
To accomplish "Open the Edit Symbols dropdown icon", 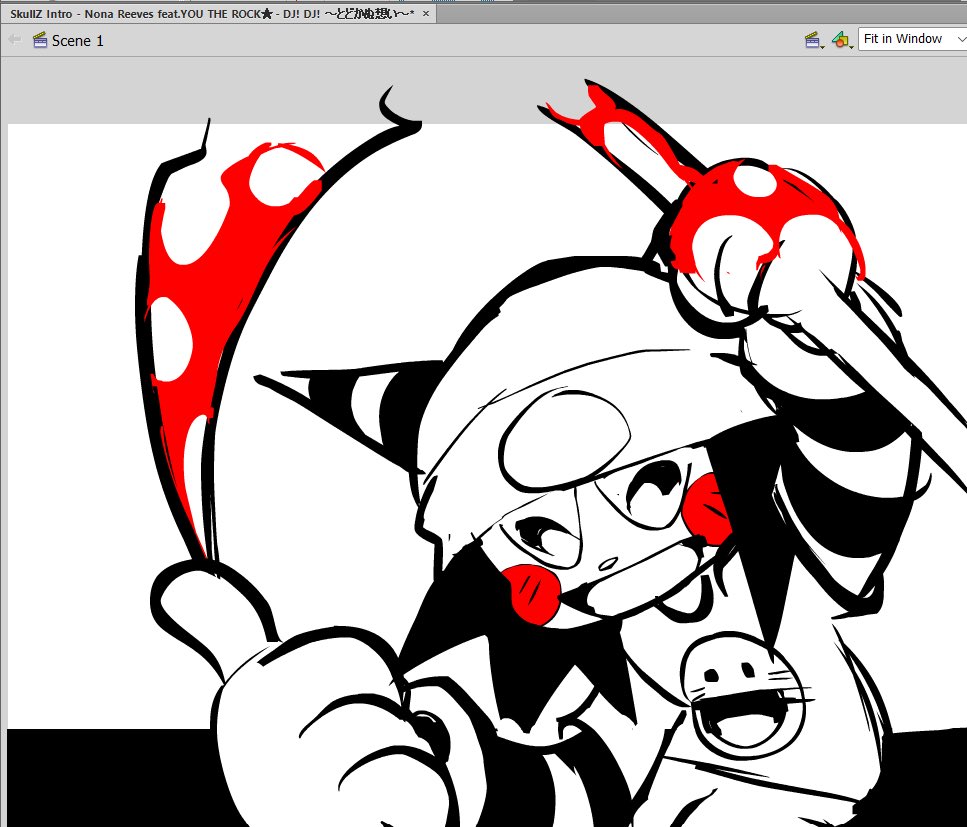I will point(842,40).
